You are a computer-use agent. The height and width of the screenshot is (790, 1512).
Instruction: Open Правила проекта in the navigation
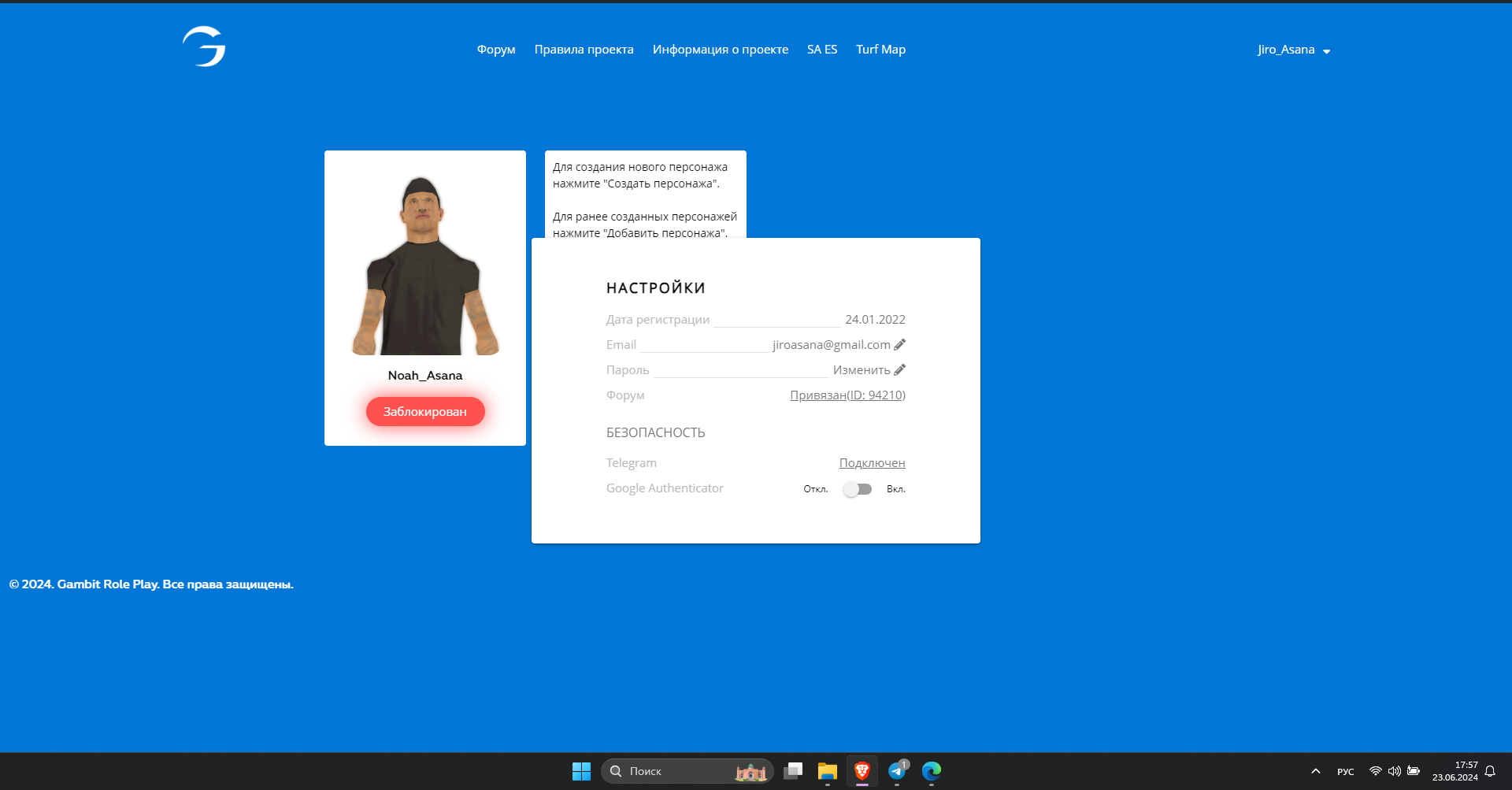click(584, 50)
